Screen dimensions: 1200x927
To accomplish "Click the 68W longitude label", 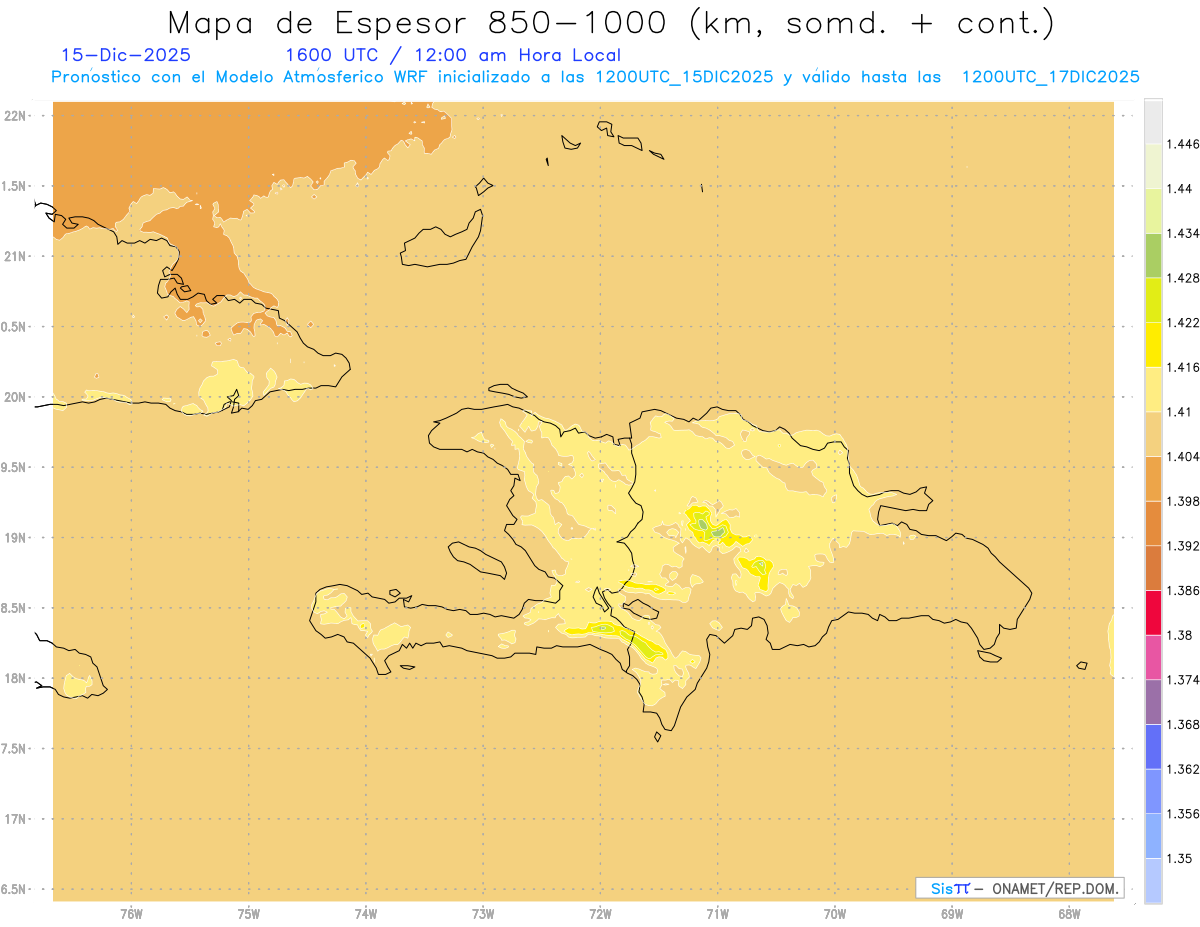I will point(1069,913).
